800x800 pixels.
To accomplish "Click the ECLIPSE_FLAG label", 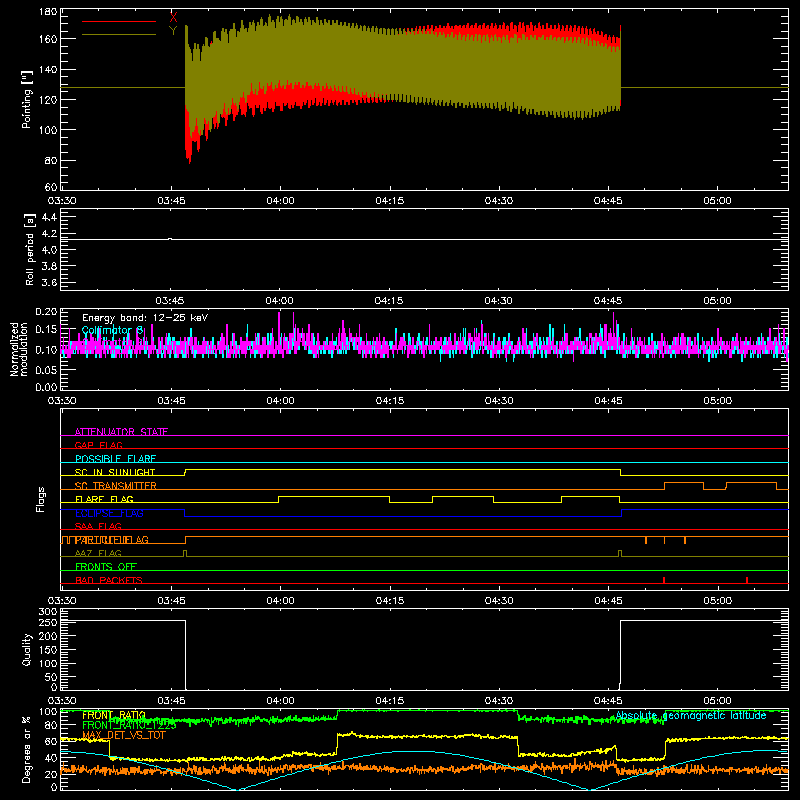I will coord(109,513).
